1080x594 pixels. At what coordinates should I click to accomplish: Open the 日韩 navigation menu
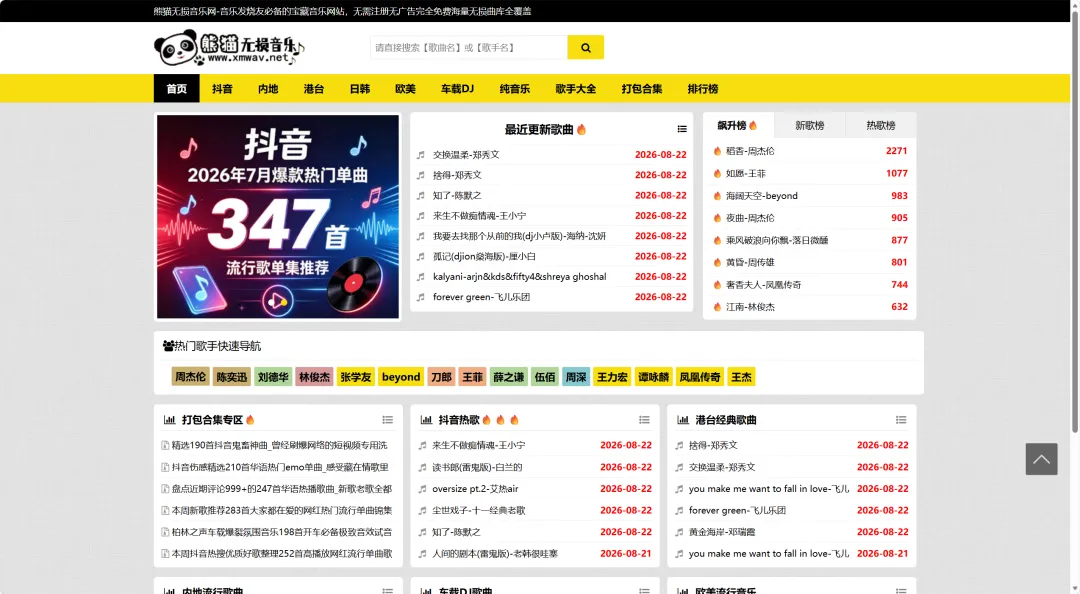pos(360,88)
